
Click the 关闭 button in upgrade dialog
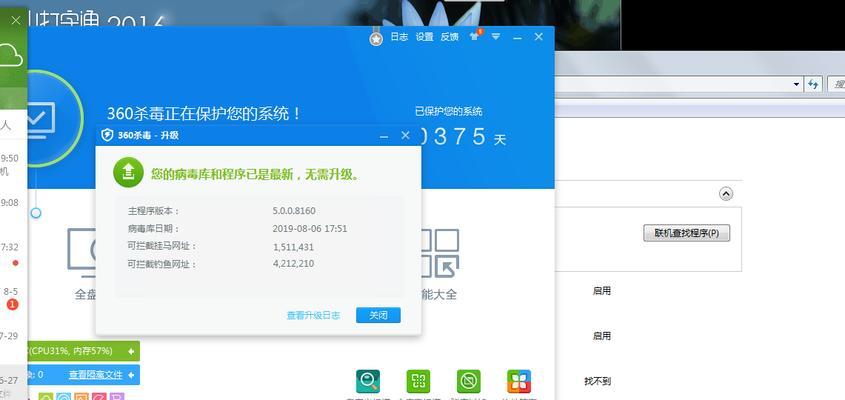point(378,315)
